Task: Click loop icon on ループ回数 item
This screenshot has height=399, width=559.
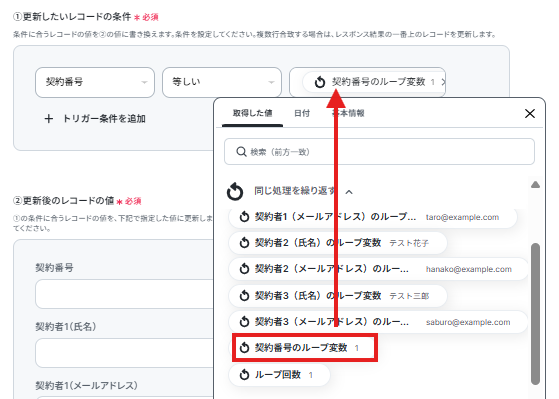Action: 244,375
